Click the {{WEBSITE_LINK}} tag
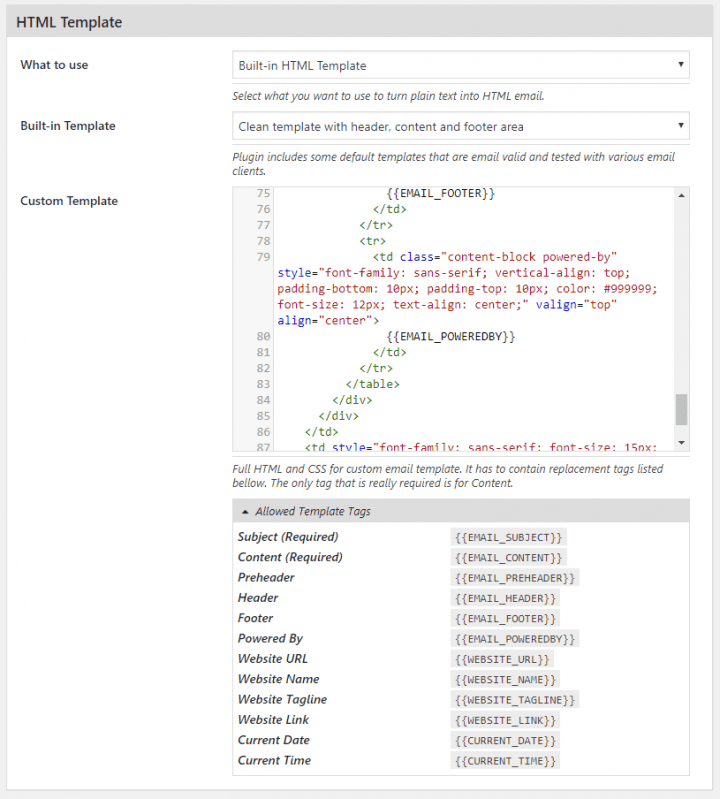The height and width of the screenshot is (799, 720). coord(505,721)
